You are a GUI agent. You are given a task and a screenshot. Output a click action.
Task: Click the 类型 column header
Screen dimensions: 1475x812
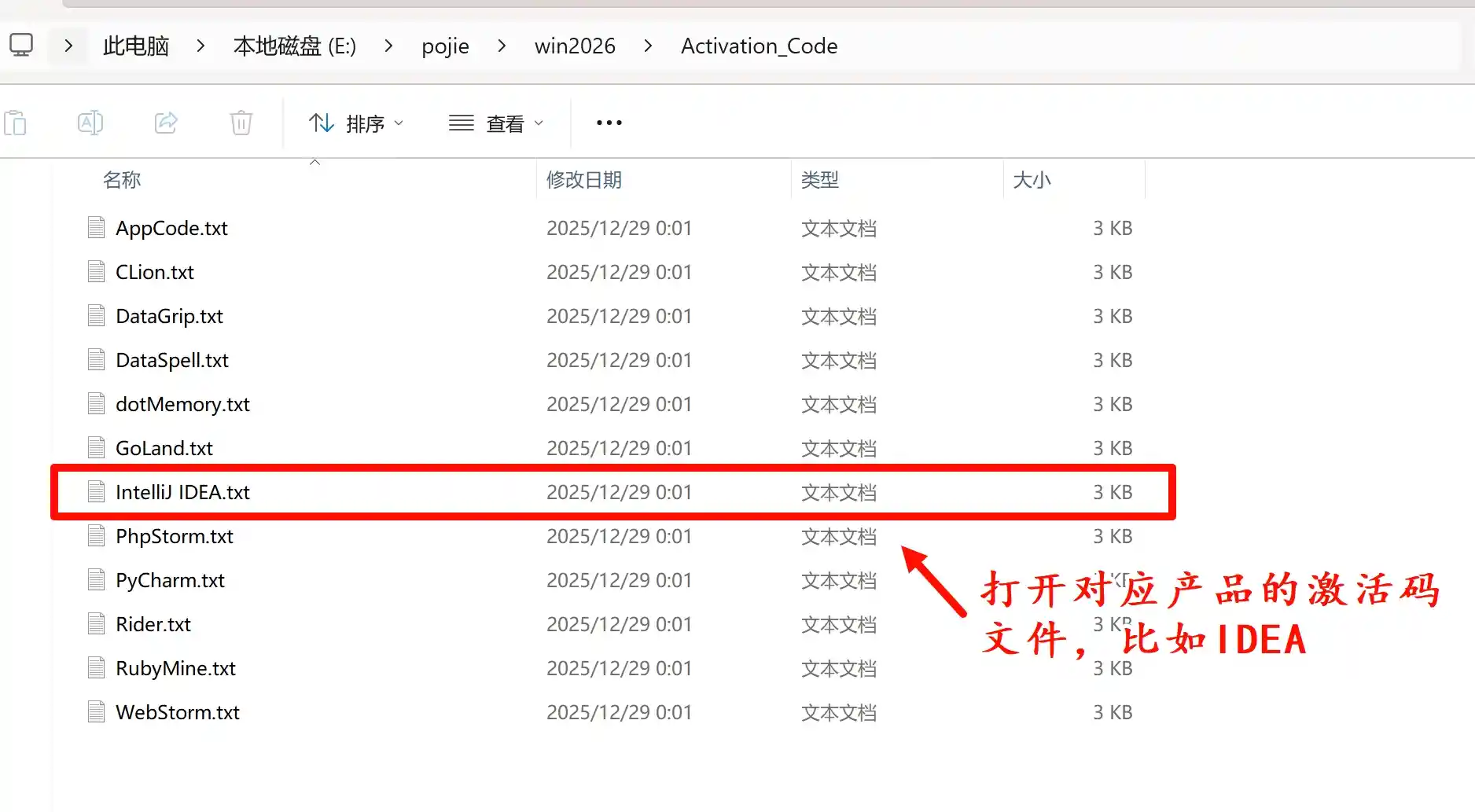(x=819, y=180)
